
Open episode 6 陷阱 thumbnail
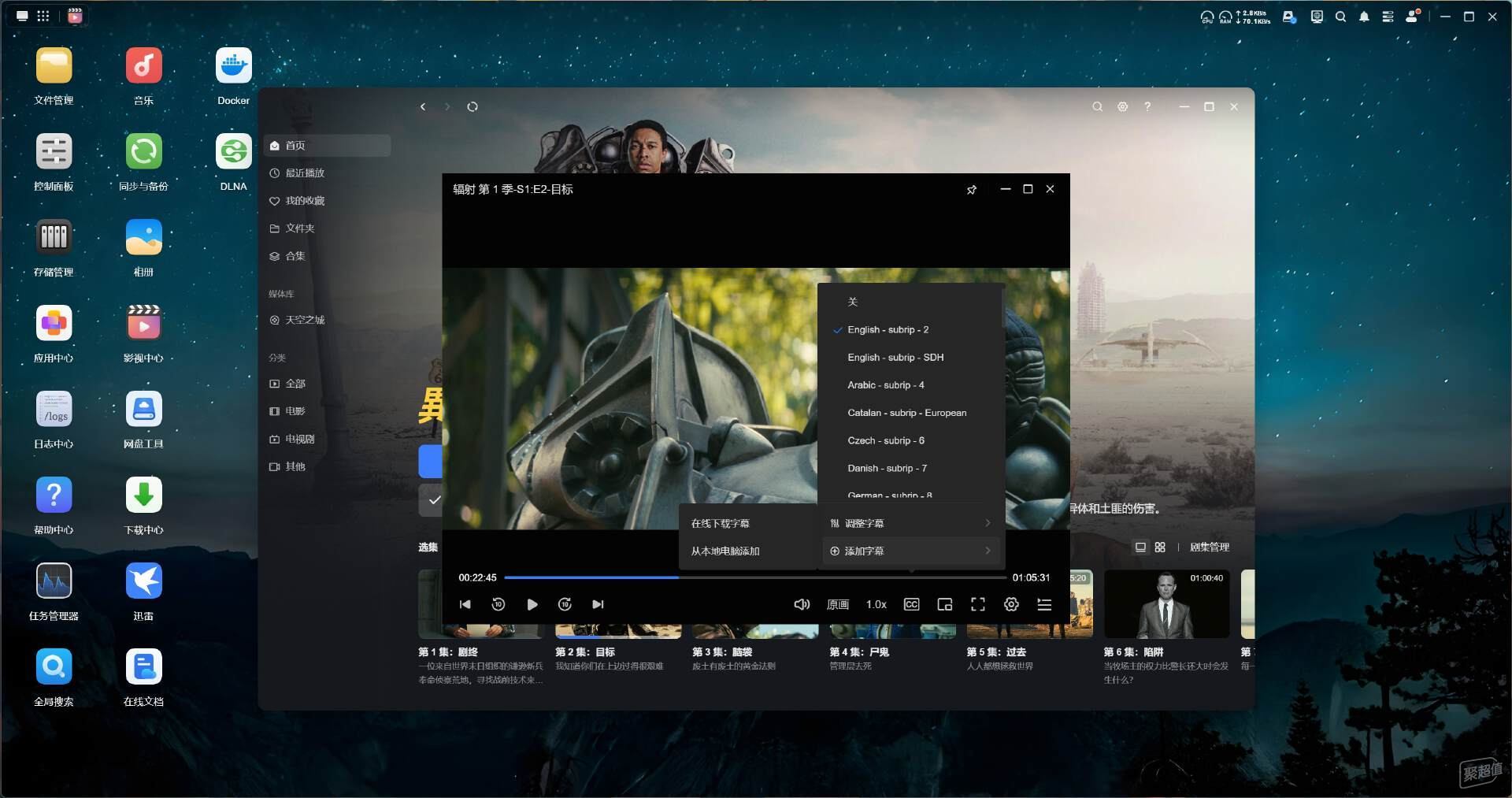click(1166, 604)
